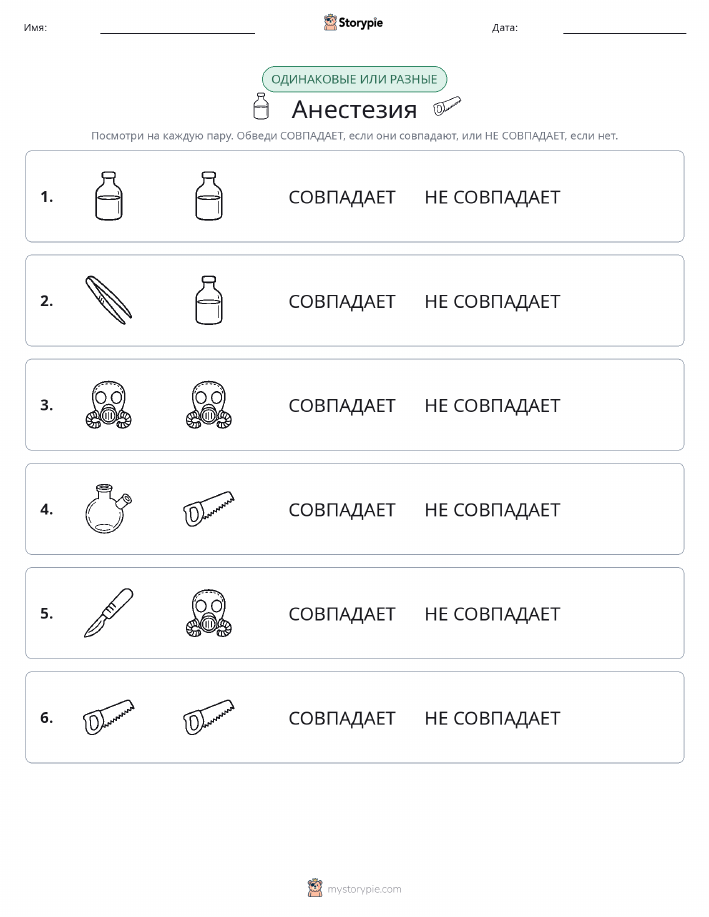Select СОВПАДАЕТ for row 3
Viewport: 709px width, 917px height.
pyautogui.click(x=342, y=405)
